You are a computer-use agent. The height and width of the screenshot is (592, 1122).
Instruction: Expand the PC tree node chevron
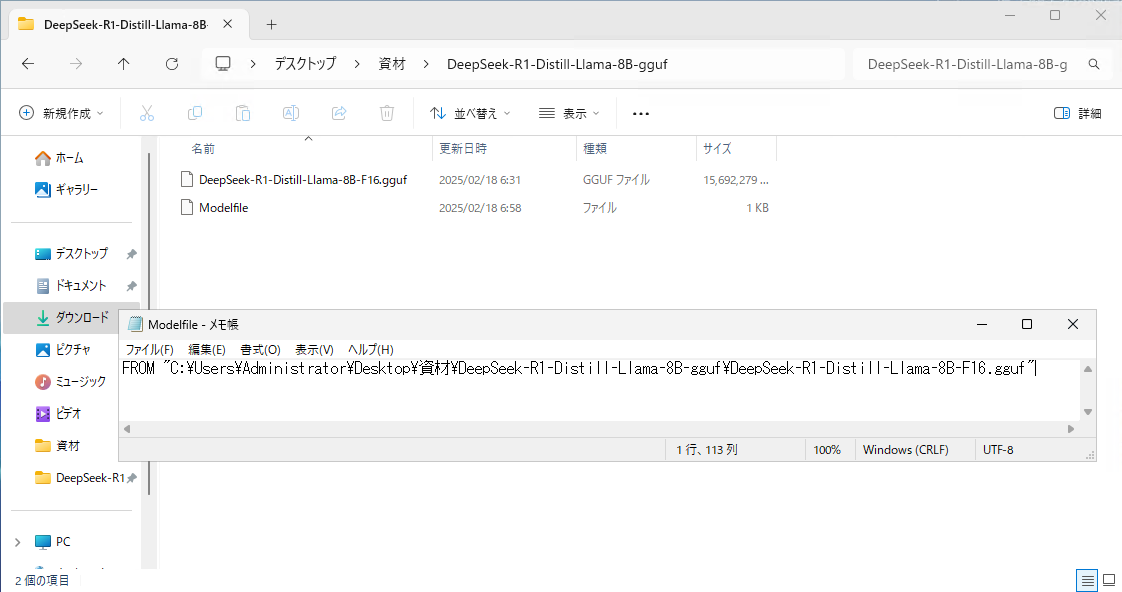[17, 542]
